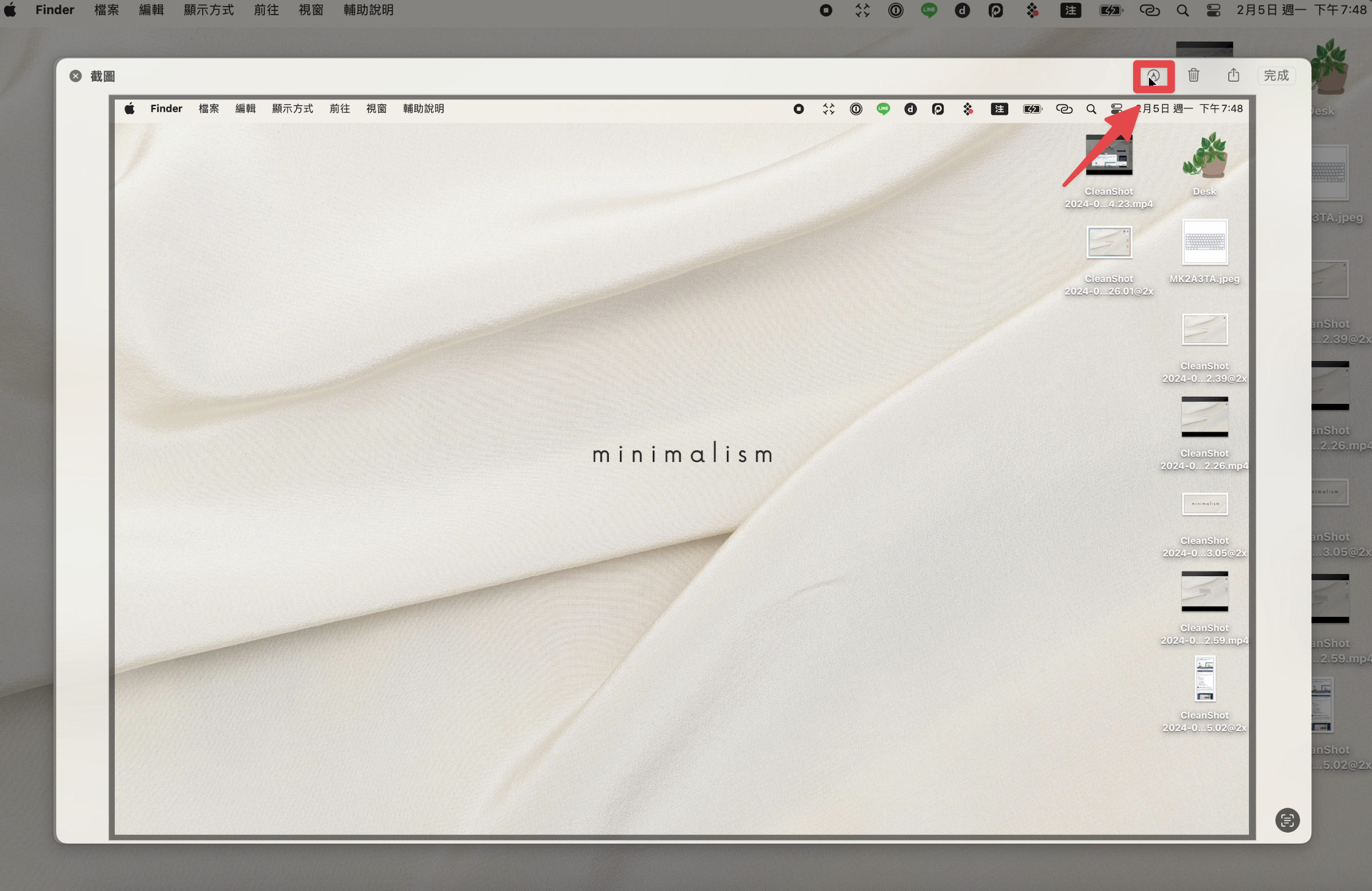
Task: Click the 1Password menu bar icon
Action: point(895,10)
